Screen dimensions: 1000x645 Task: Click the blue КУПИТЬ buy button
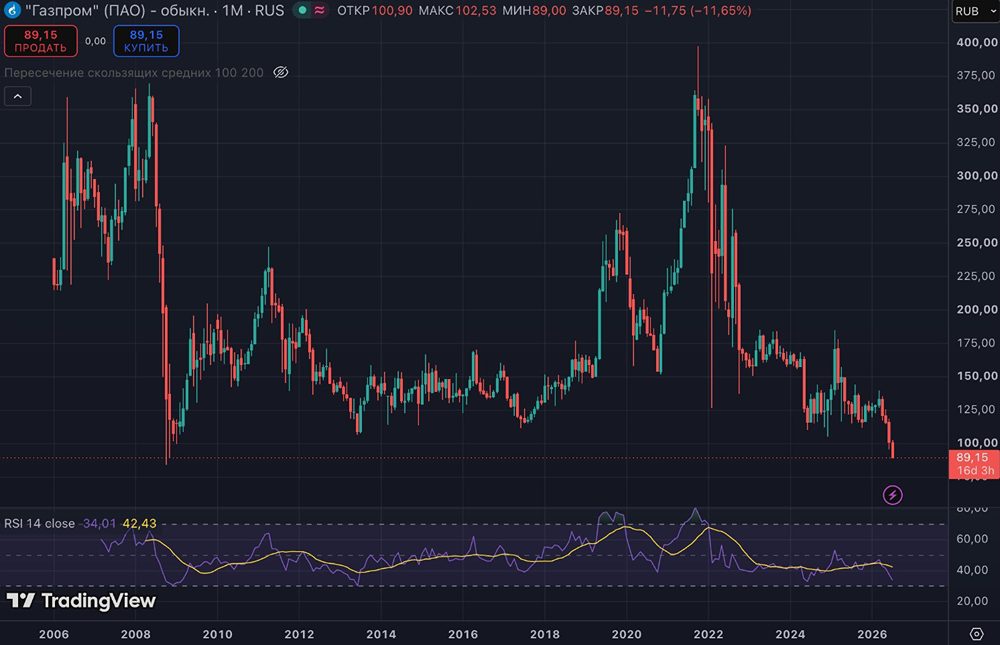coord(146,41)
